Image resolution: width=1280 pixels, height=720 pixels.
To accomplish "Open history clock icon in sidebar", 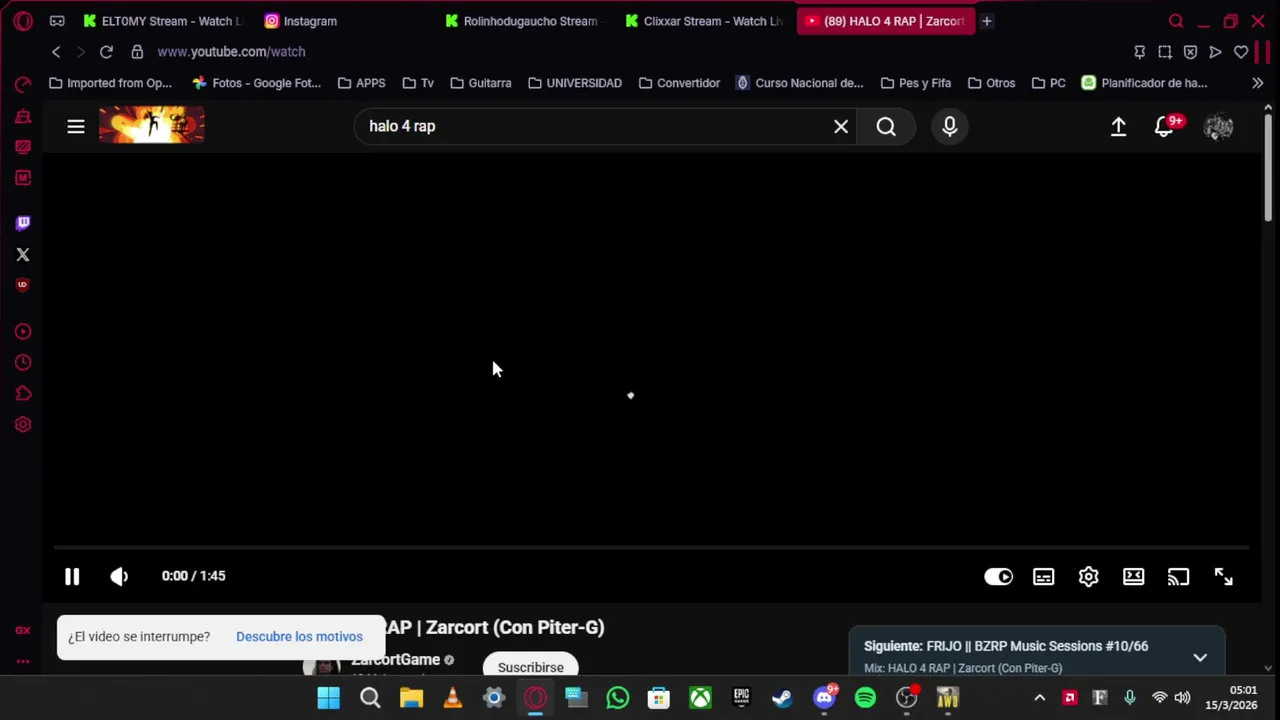I will point(23,363).
